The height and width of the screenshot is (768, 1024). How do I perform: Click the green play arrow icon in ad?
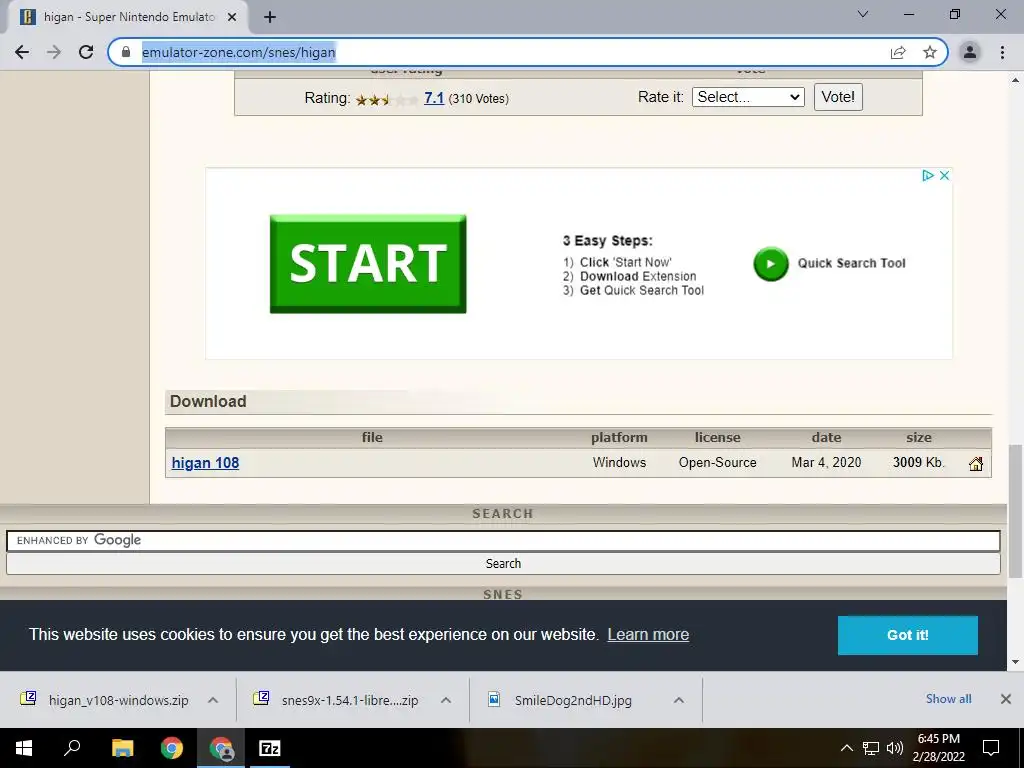tap(771, 264)
